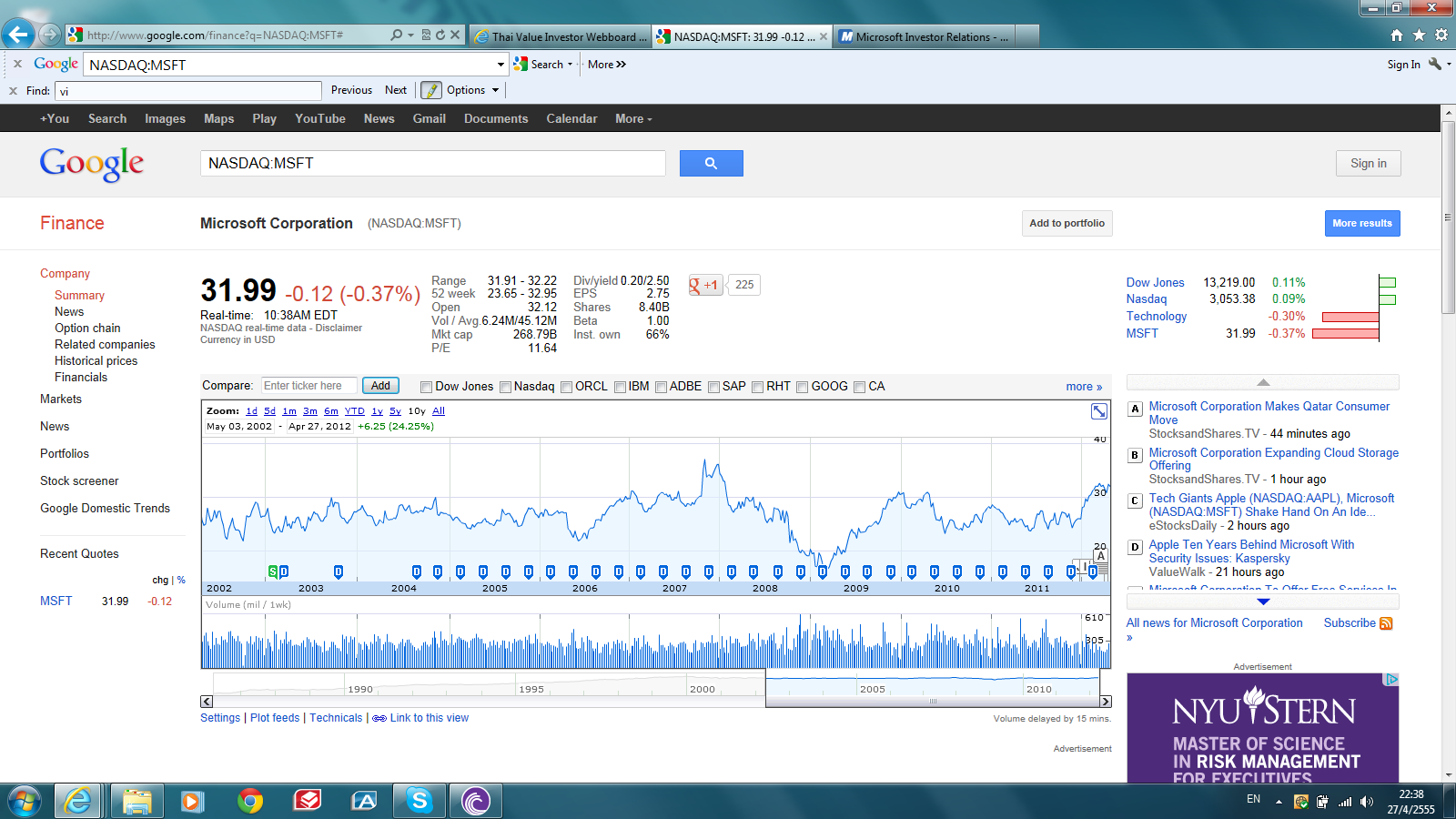Open browser tools gear icon

pyautogui.click(x=1441, y=35)
